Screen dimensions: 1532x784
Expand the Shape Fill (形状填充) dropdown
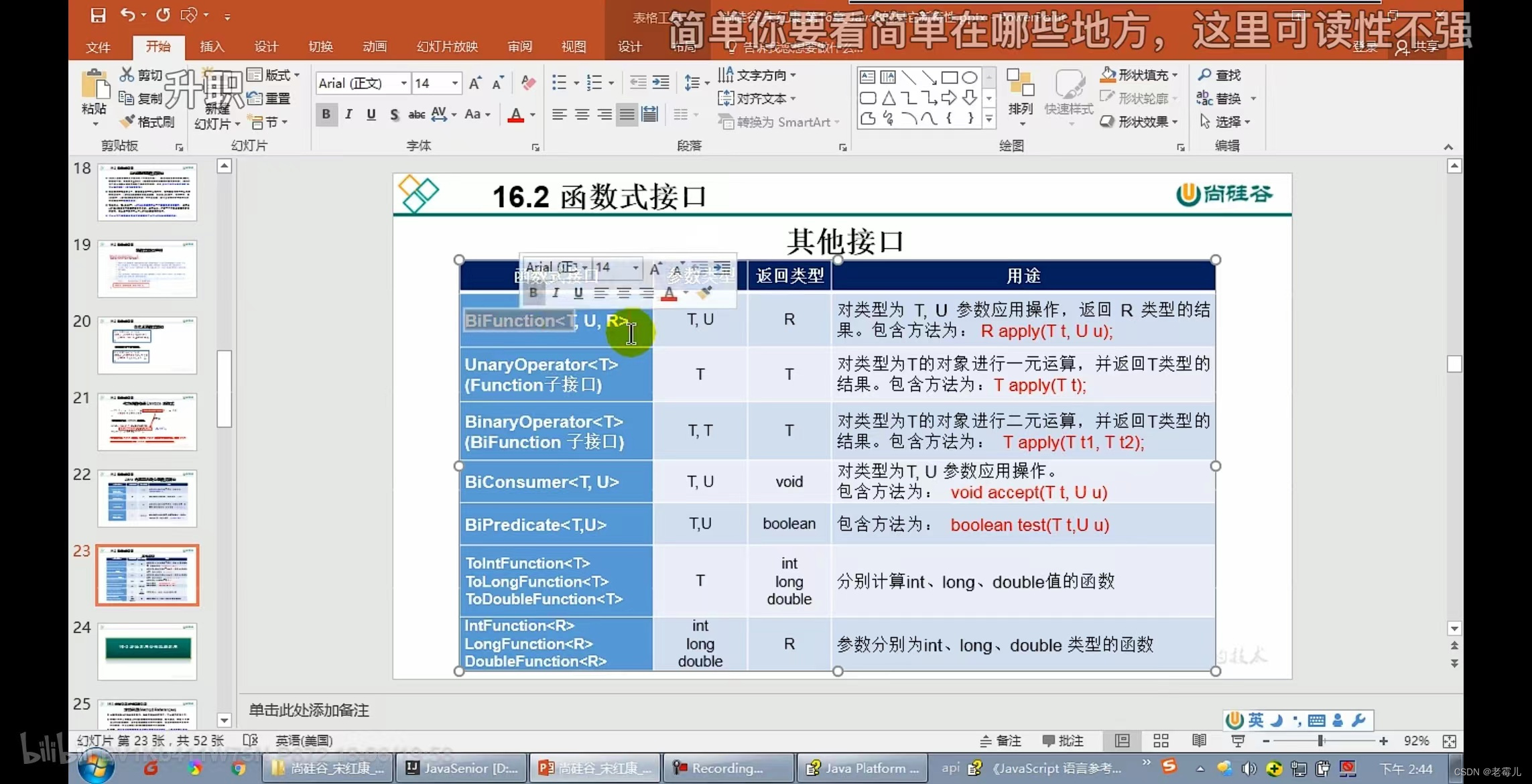click(x=1174, y=75)
